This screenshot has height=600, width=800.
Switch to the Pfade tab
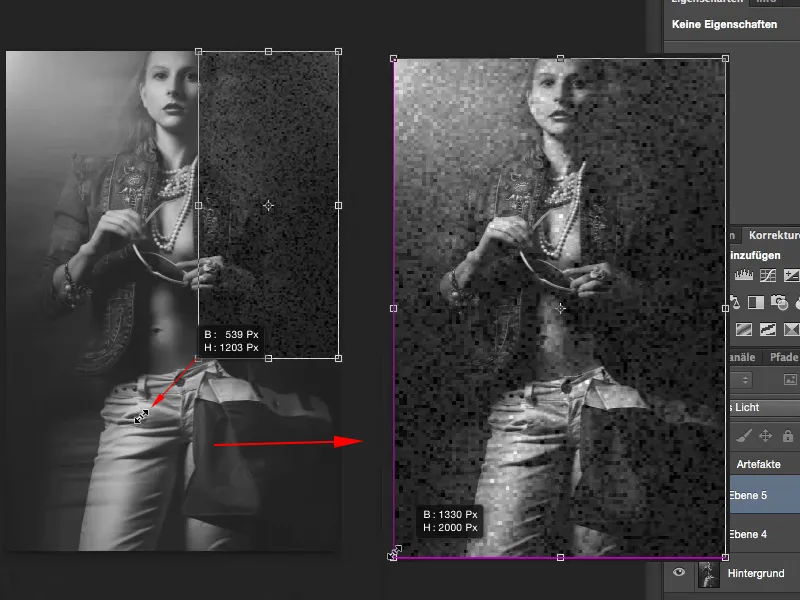pos(784,357)
